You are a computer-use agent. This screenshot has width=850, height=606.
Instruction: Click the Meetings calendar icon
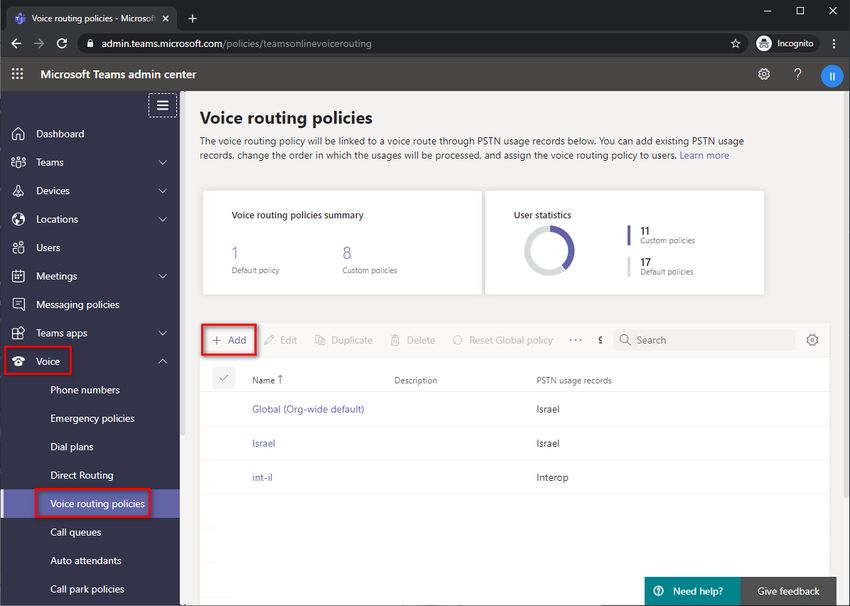[18, 276]
